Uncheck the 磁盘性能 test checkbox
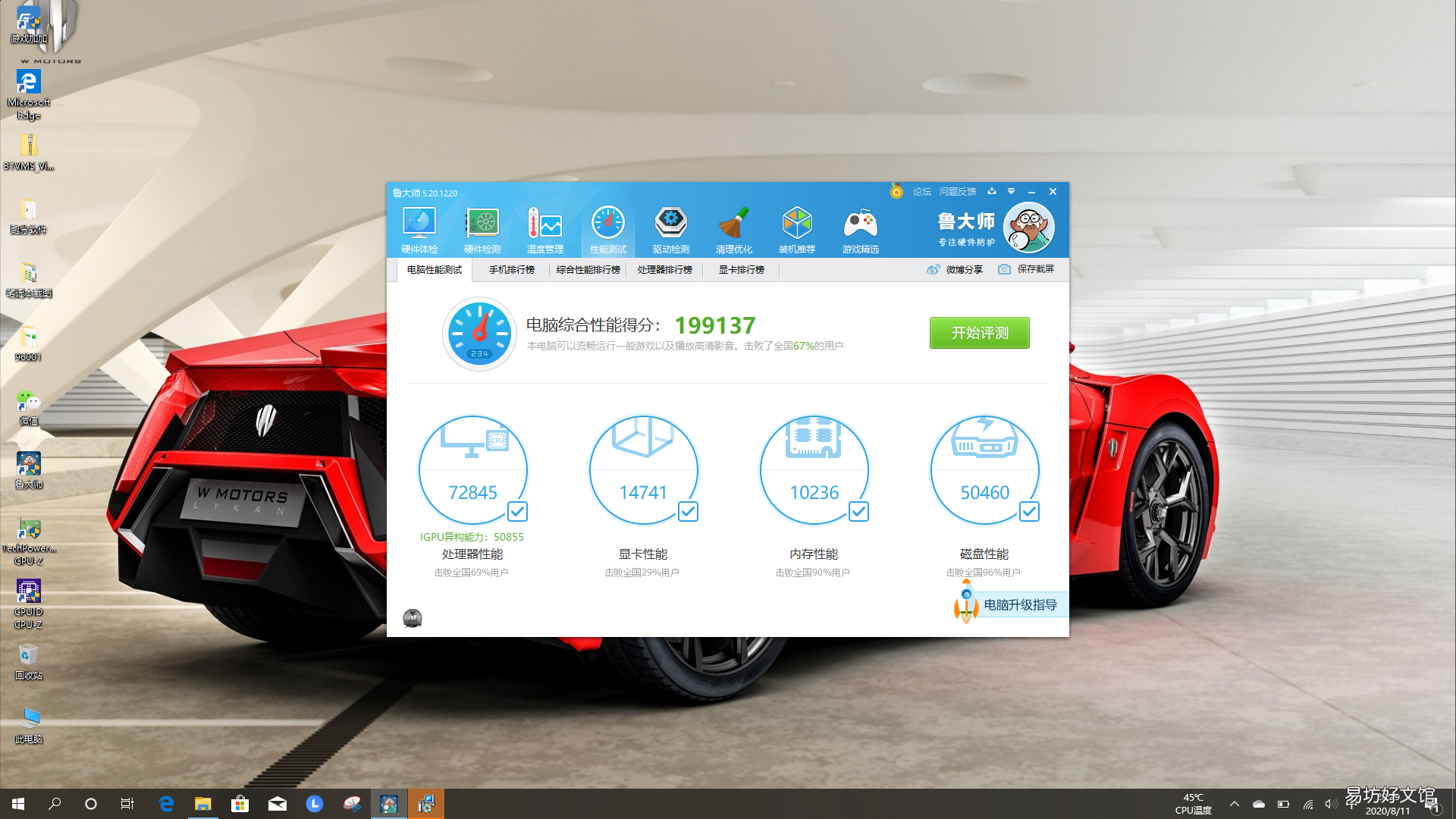The height and width of the screenshot is (819, 1456). (x=1029, y=512)
